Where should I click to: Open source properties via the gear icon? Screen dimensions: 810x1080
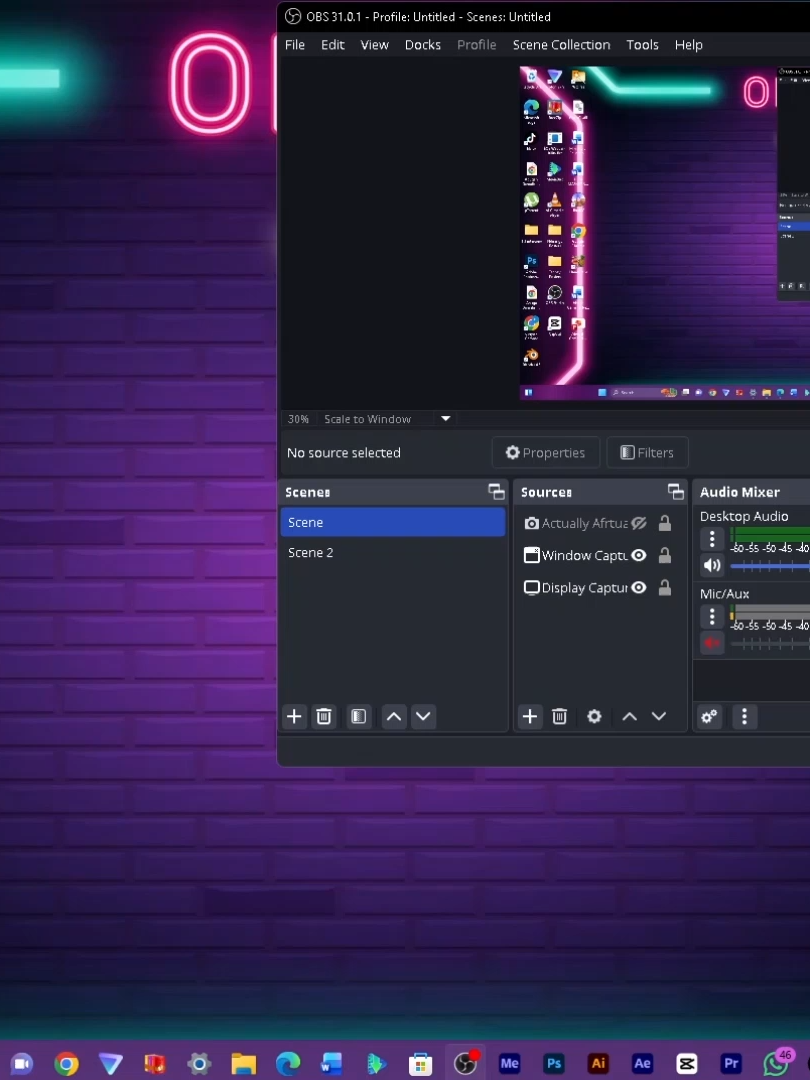pos(594,716)
